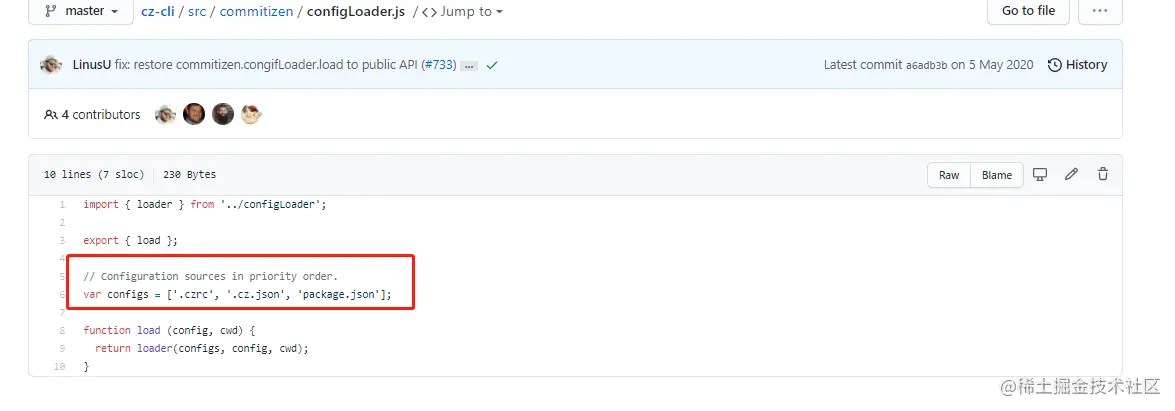Image resolution: width=1175 pixels, height=411 pixels.
Task: Open the src folder breadcrumb
Action: [197, 11]
